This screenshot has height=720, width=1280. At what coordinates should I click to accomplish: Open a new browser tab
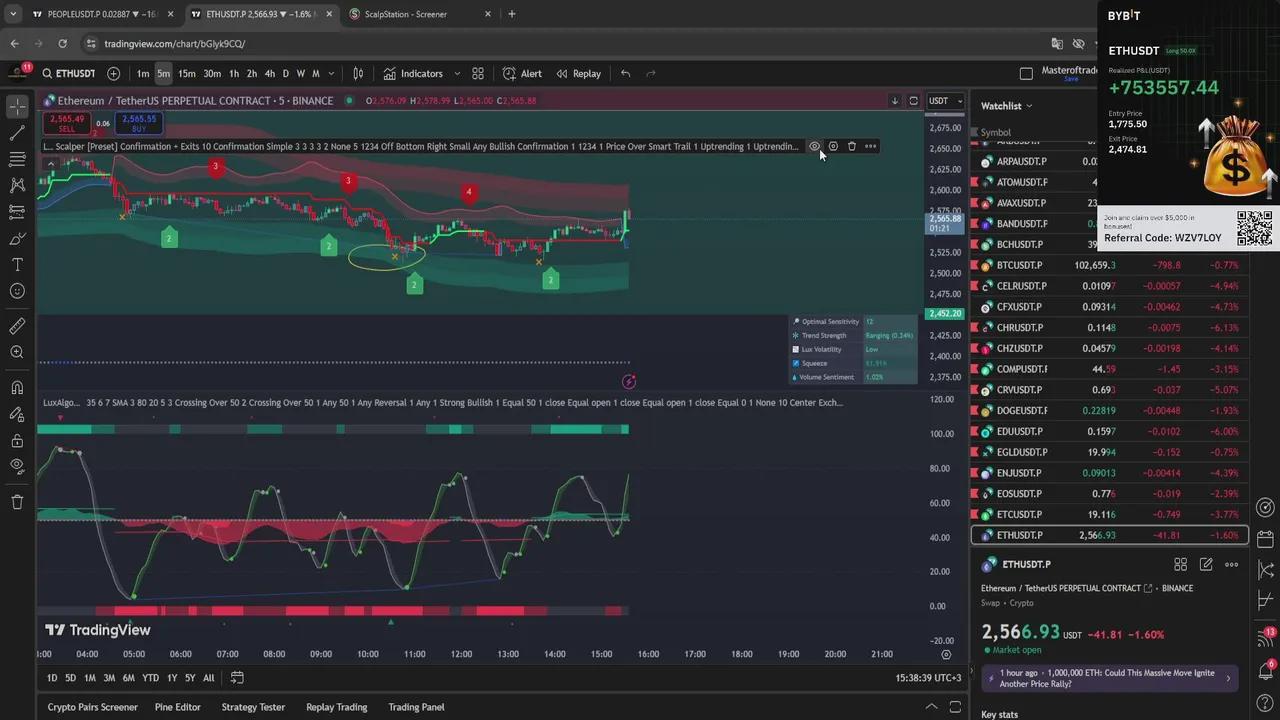pyautogui.click(x=512, y=14)
